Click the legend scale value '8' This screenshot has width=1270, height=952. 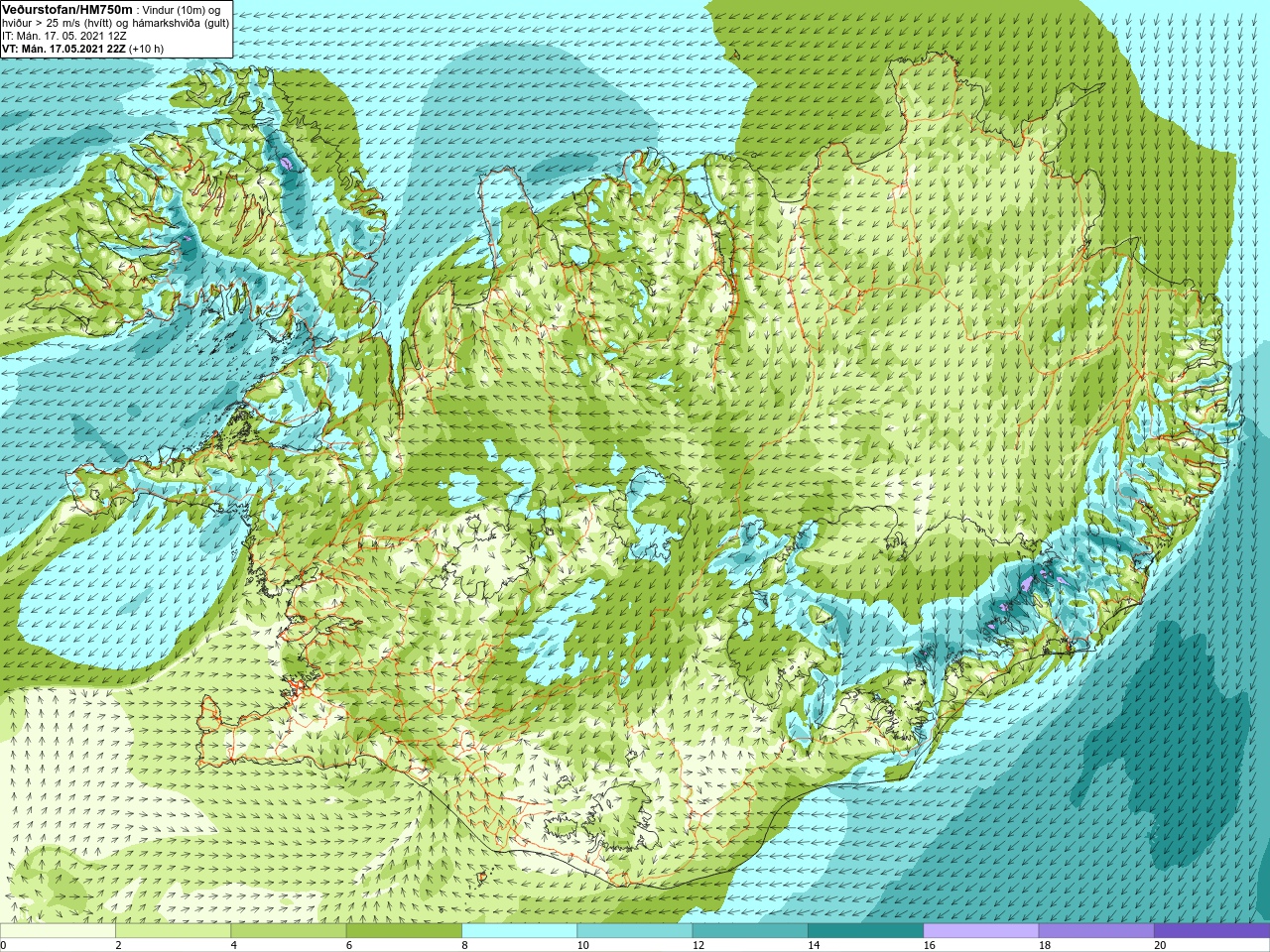[464, 945]
